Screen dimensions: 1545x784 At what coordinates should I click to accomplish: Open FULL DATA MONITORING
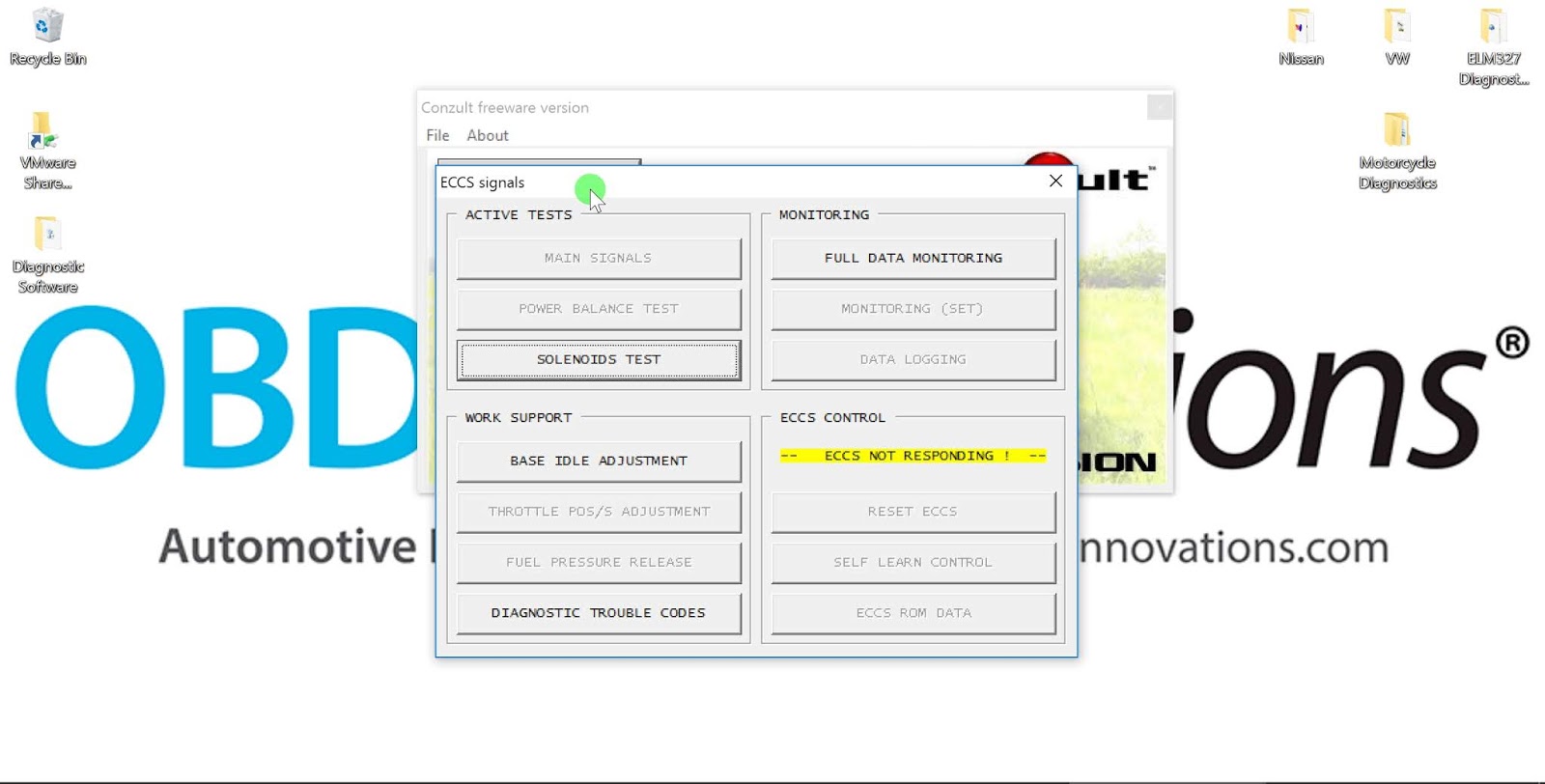(913, 258)
